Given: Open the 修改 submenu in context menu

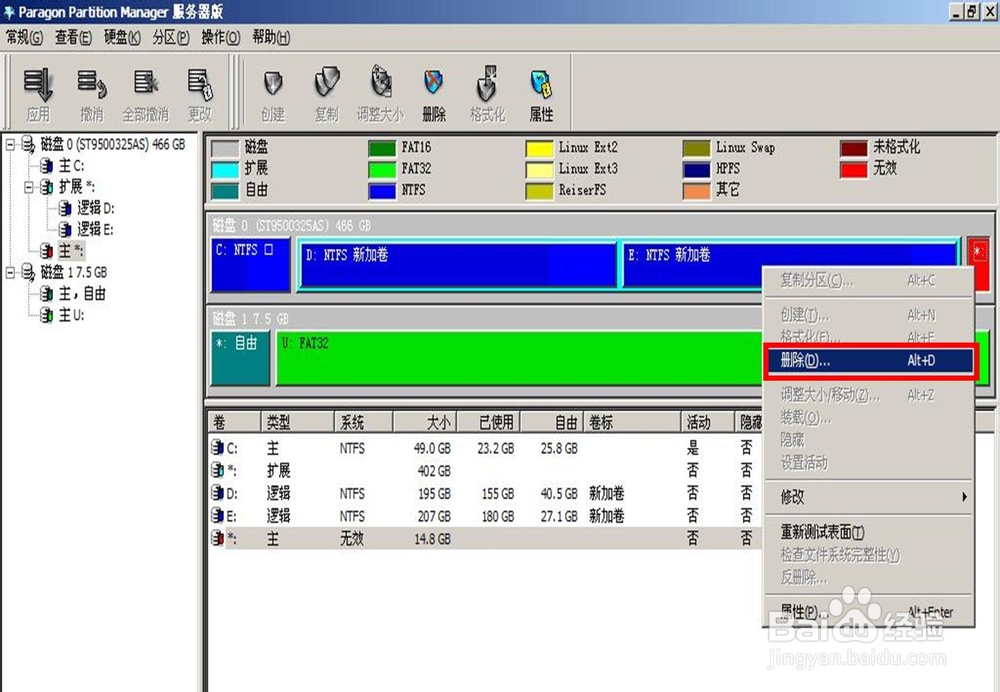Looking at the screenshot, I should [869, 496].
